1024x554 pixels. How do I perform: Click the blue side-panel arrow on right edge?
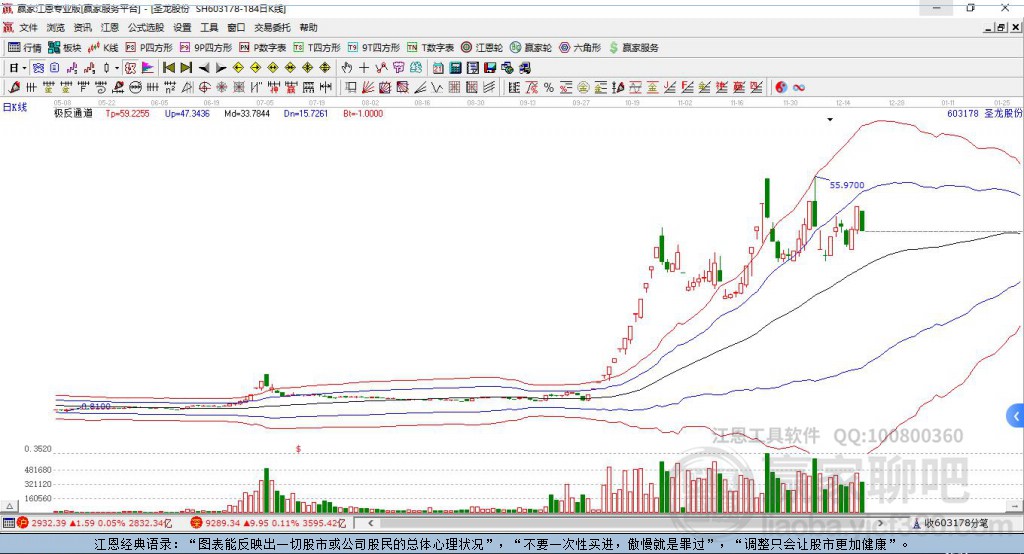[1016, 415]
